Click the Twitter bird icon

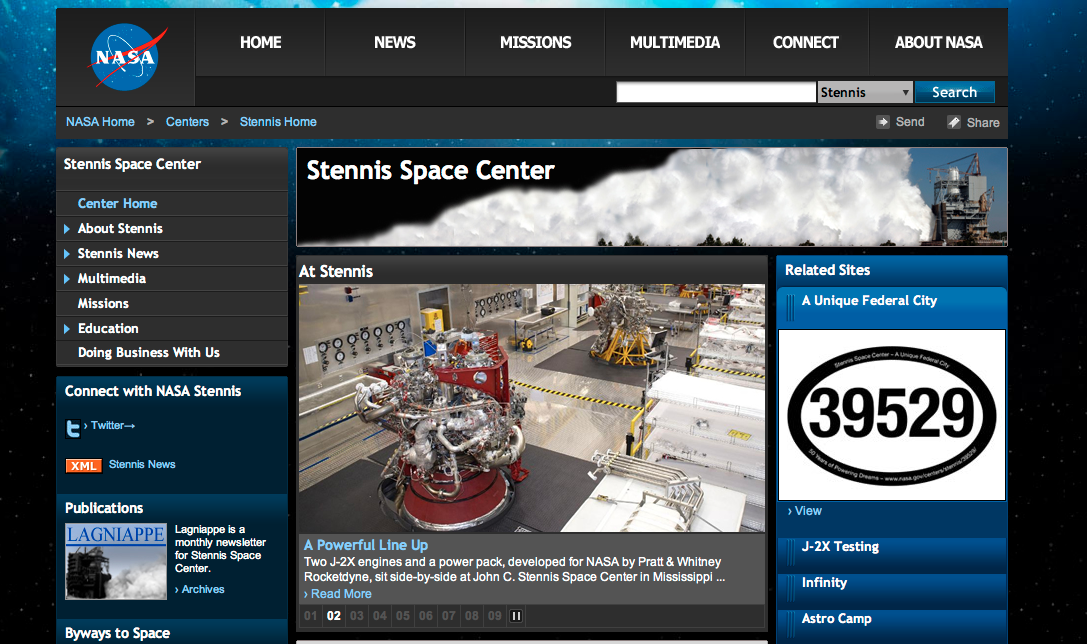click(x=73, y=428)
